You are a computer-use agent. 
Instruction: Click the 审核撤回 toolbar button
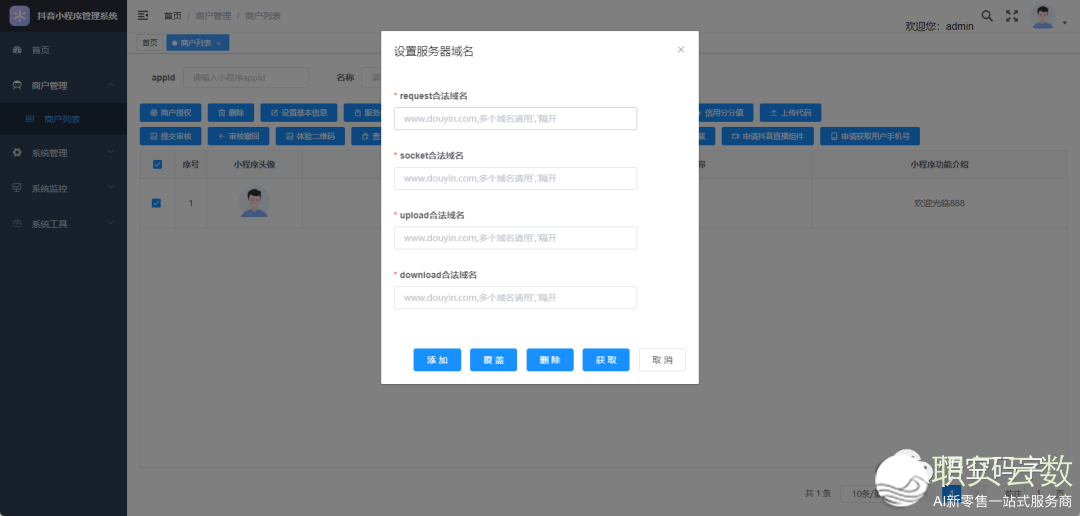click(x=238, y=136)
